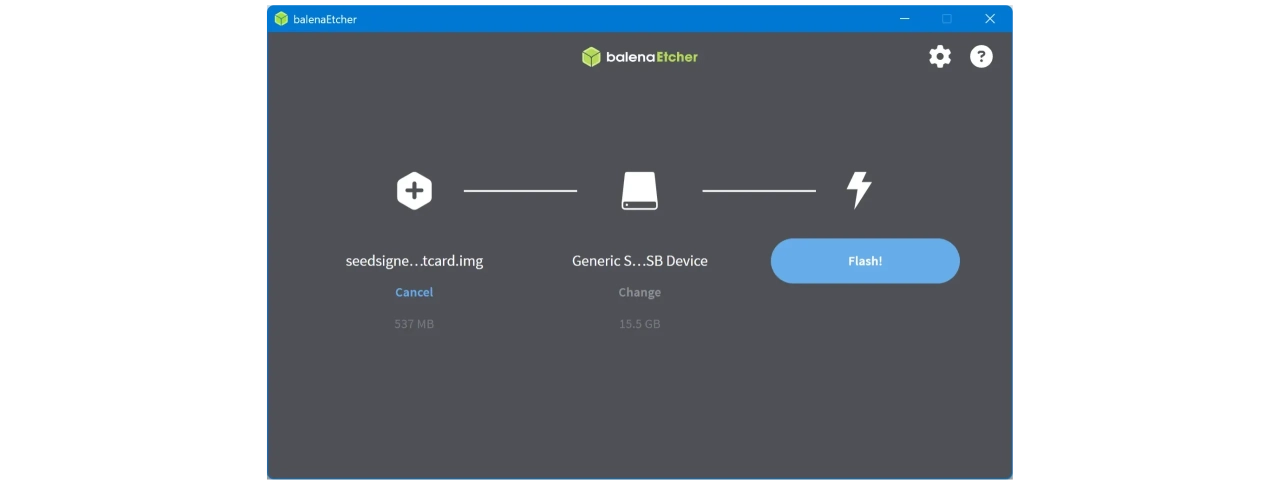Change the selected target drive
The image size is (1280, 485).
click(639, 292)
